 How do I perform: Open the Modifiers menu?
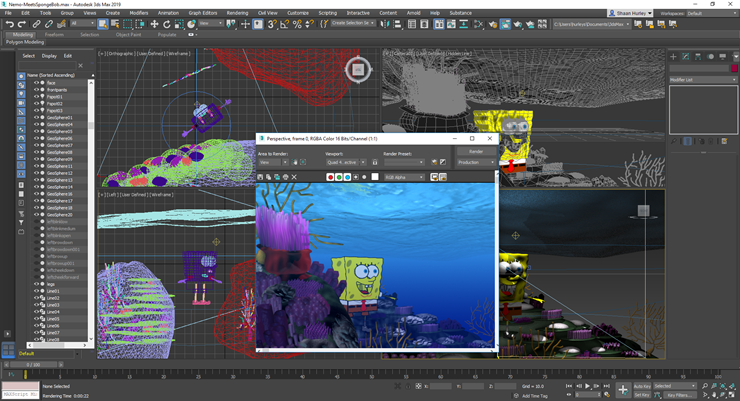(139, 13)
